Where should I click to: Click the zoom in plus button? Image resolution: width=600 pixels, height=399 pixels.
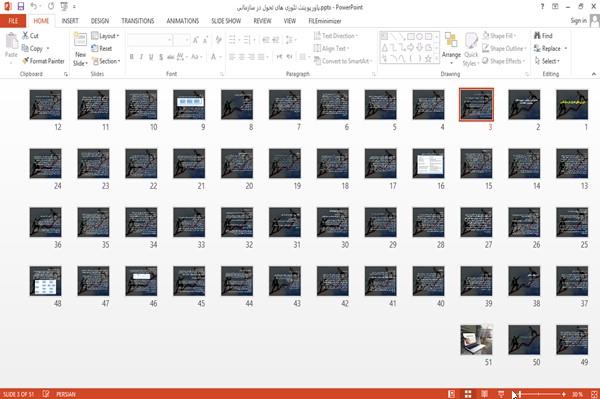click(564, 394)
